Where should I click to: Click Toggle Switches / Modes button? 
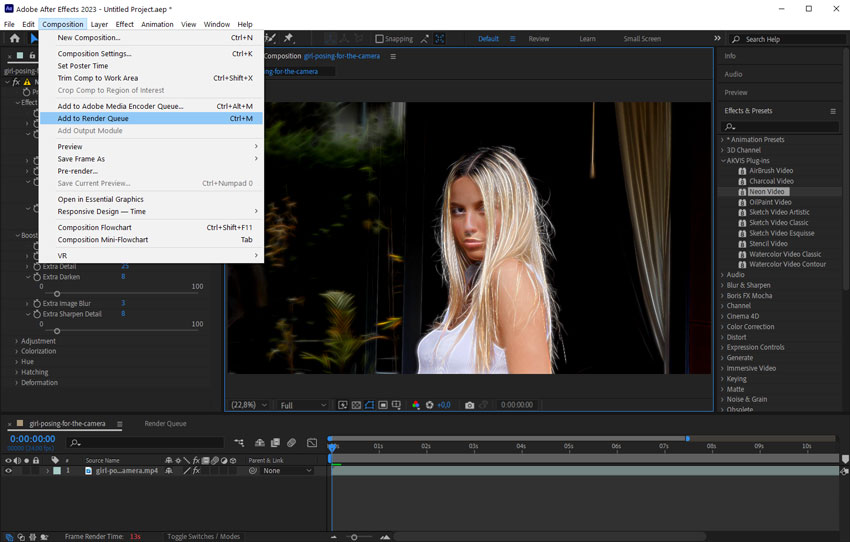203,537
